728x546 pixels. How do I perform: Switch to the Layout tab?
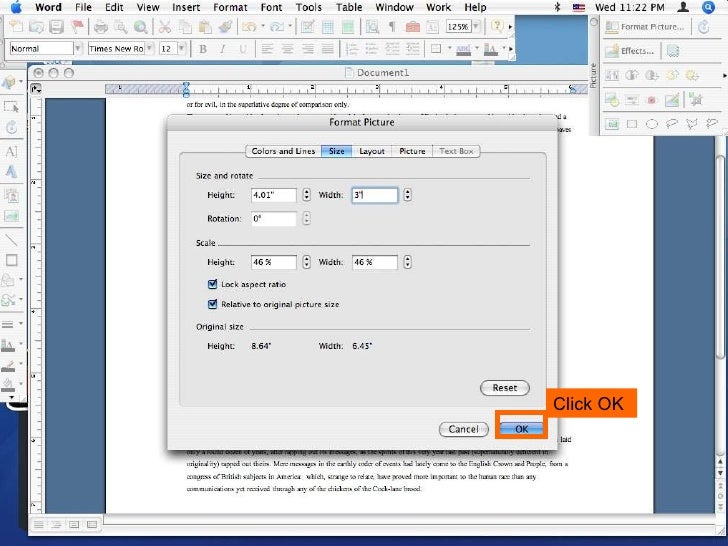pyautogui.click(x=372, y=151)
